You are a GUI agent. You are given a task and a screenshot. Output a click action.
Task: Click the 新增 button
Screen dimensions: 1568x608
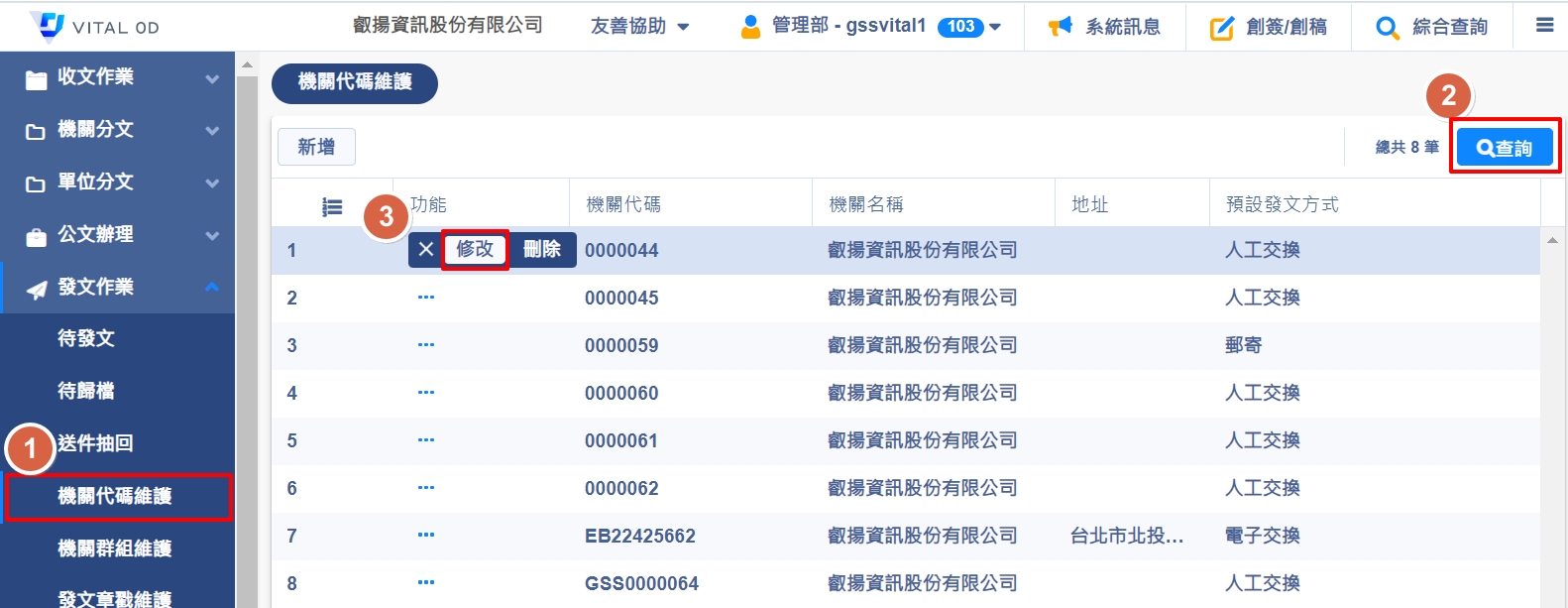click(x=316, y=148)
